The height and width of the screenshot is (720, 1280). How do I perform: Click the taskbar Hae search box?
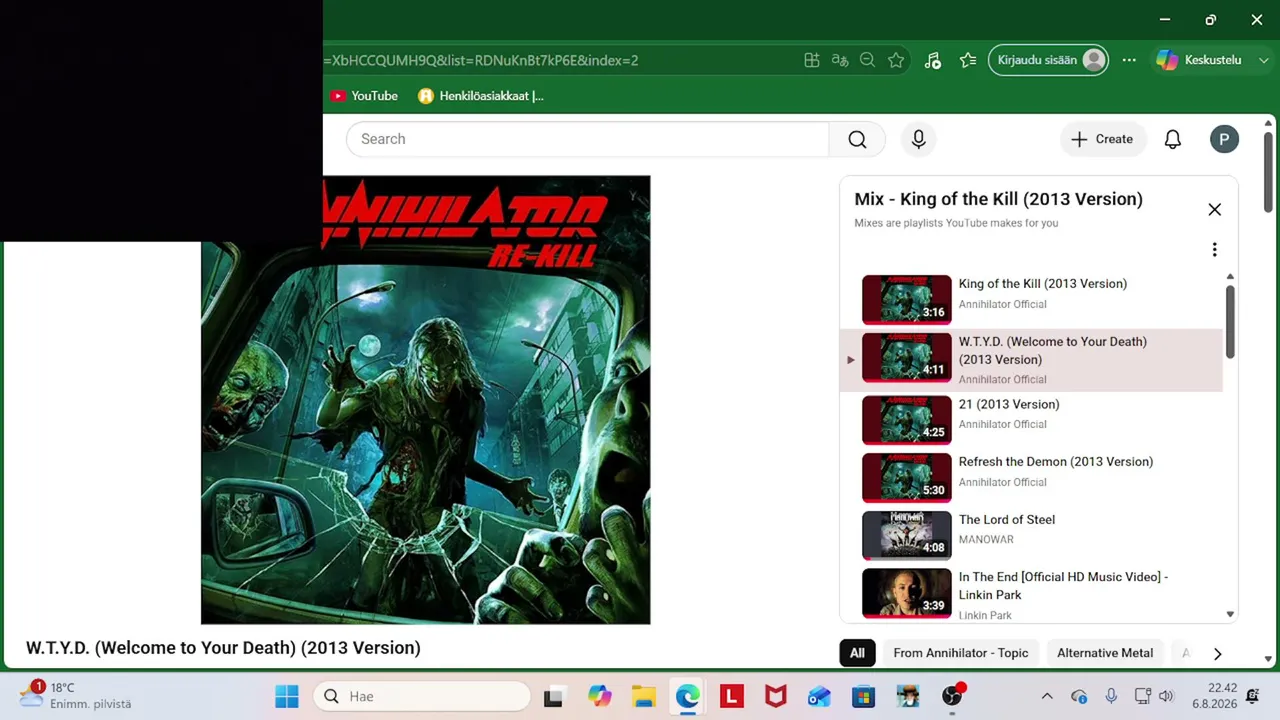click(422, 697)
